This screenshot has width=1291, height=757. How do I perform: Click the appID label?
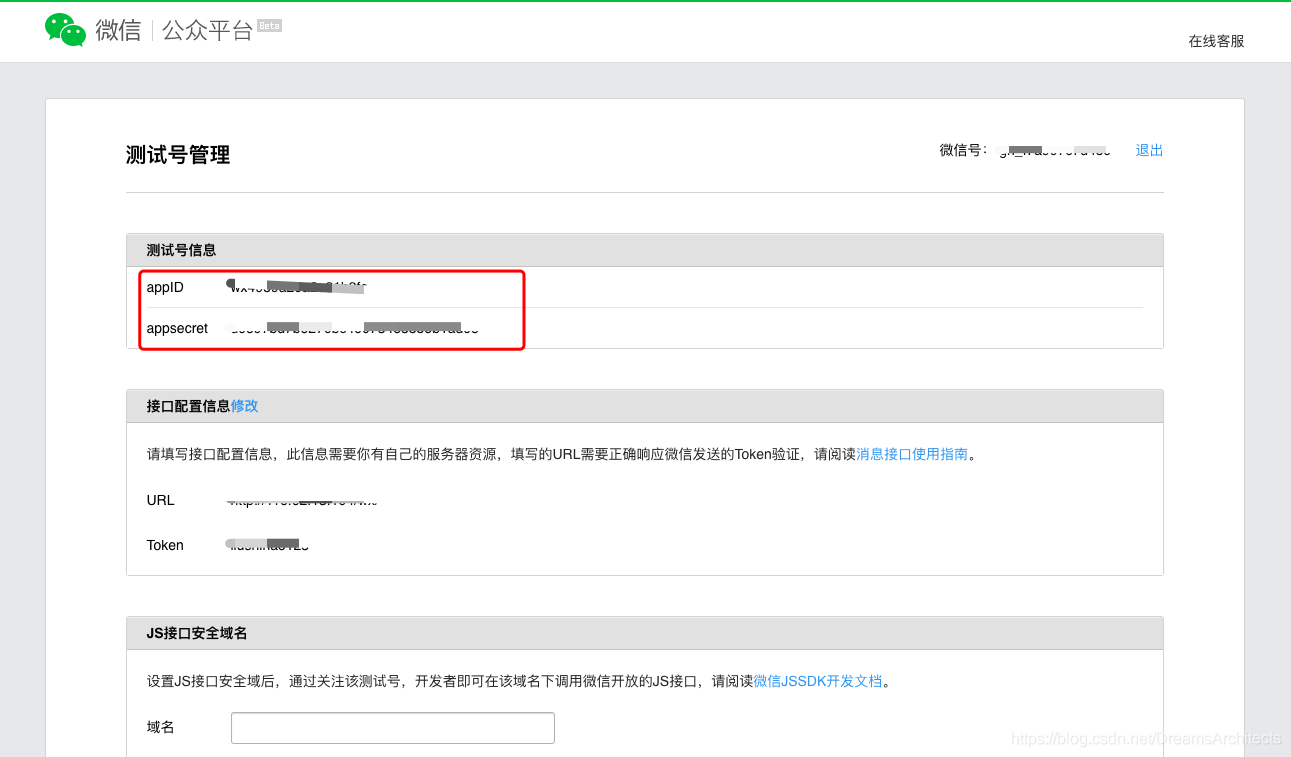point(165,287)
